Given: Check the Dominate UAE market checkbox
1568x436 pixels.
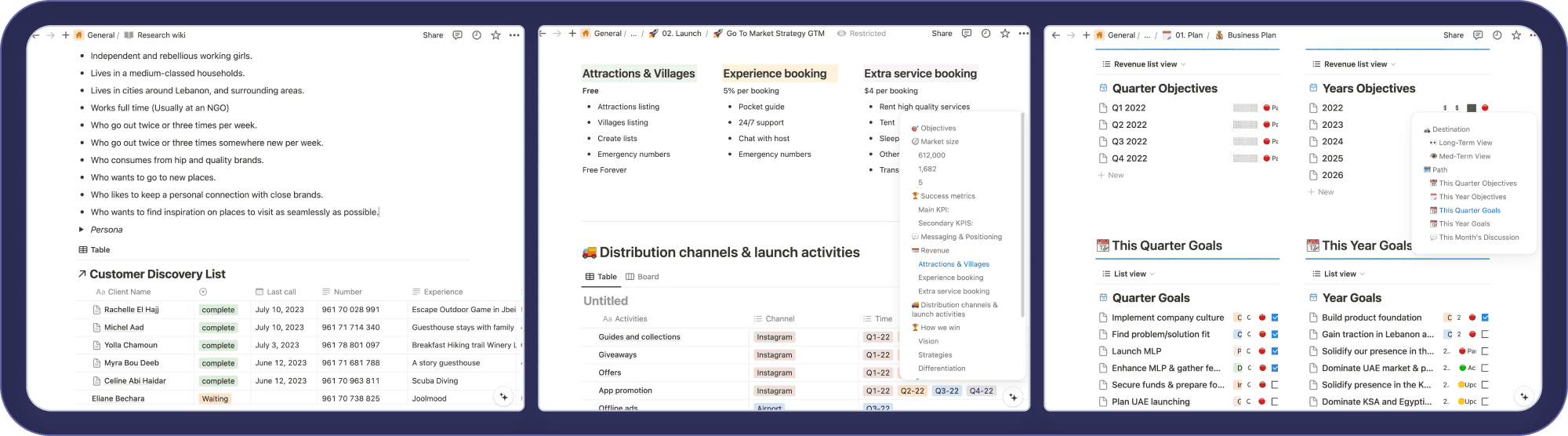Looking at the screenshot, I should click(x=1485, y=368).
